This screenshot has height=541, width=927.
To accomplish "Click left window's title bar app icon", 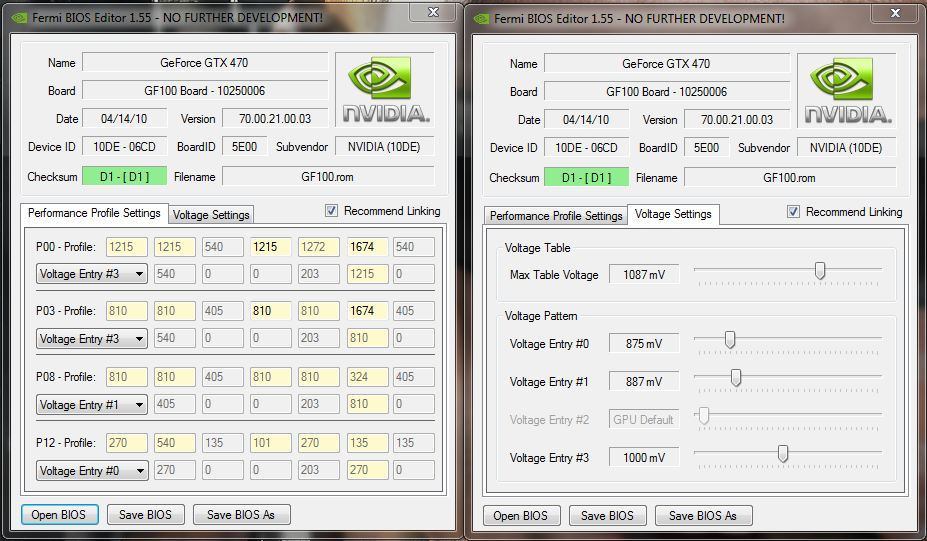I will [x=20, y=18].
